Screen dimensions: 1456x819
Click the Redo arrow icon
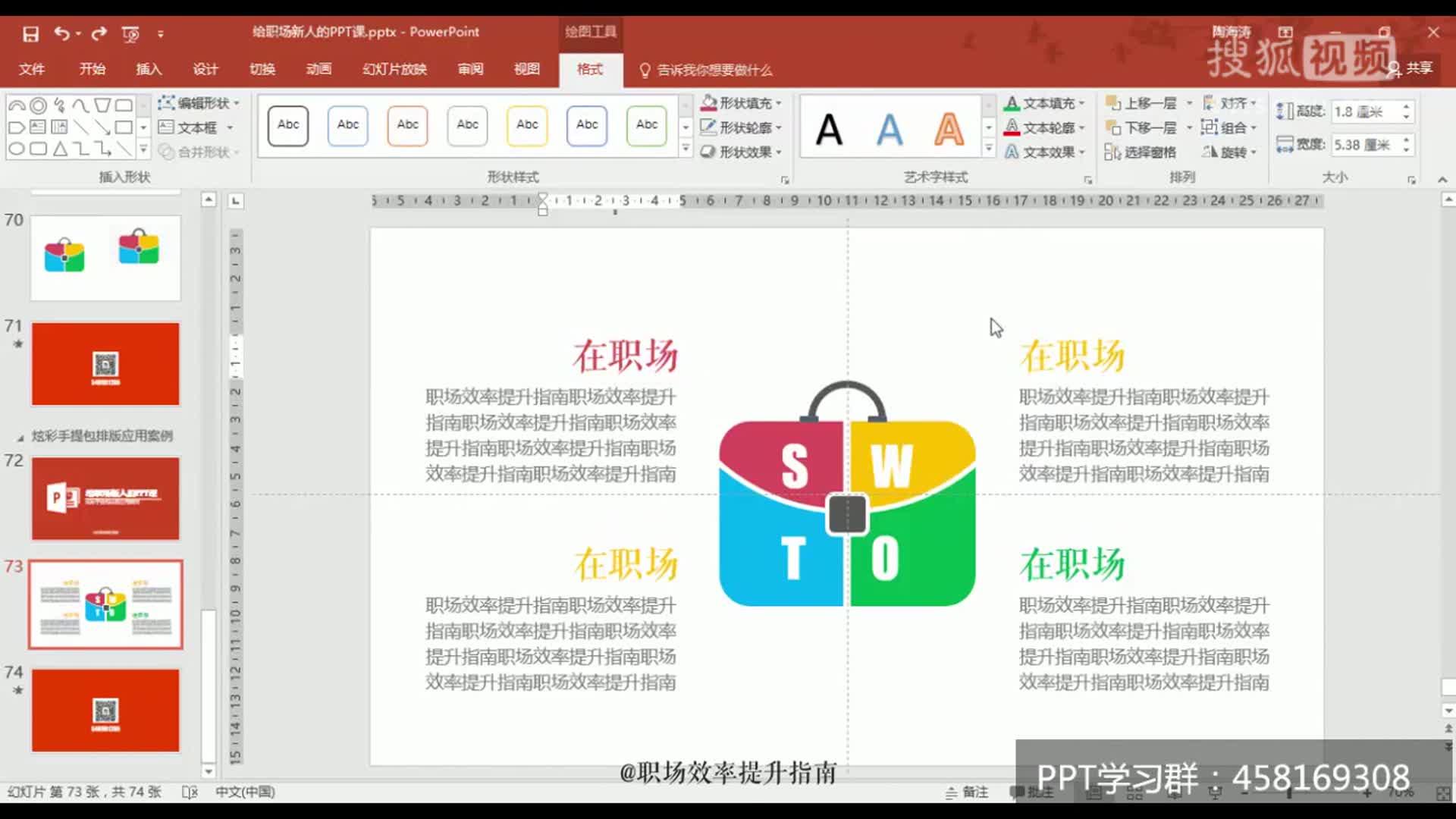(99, 33)
